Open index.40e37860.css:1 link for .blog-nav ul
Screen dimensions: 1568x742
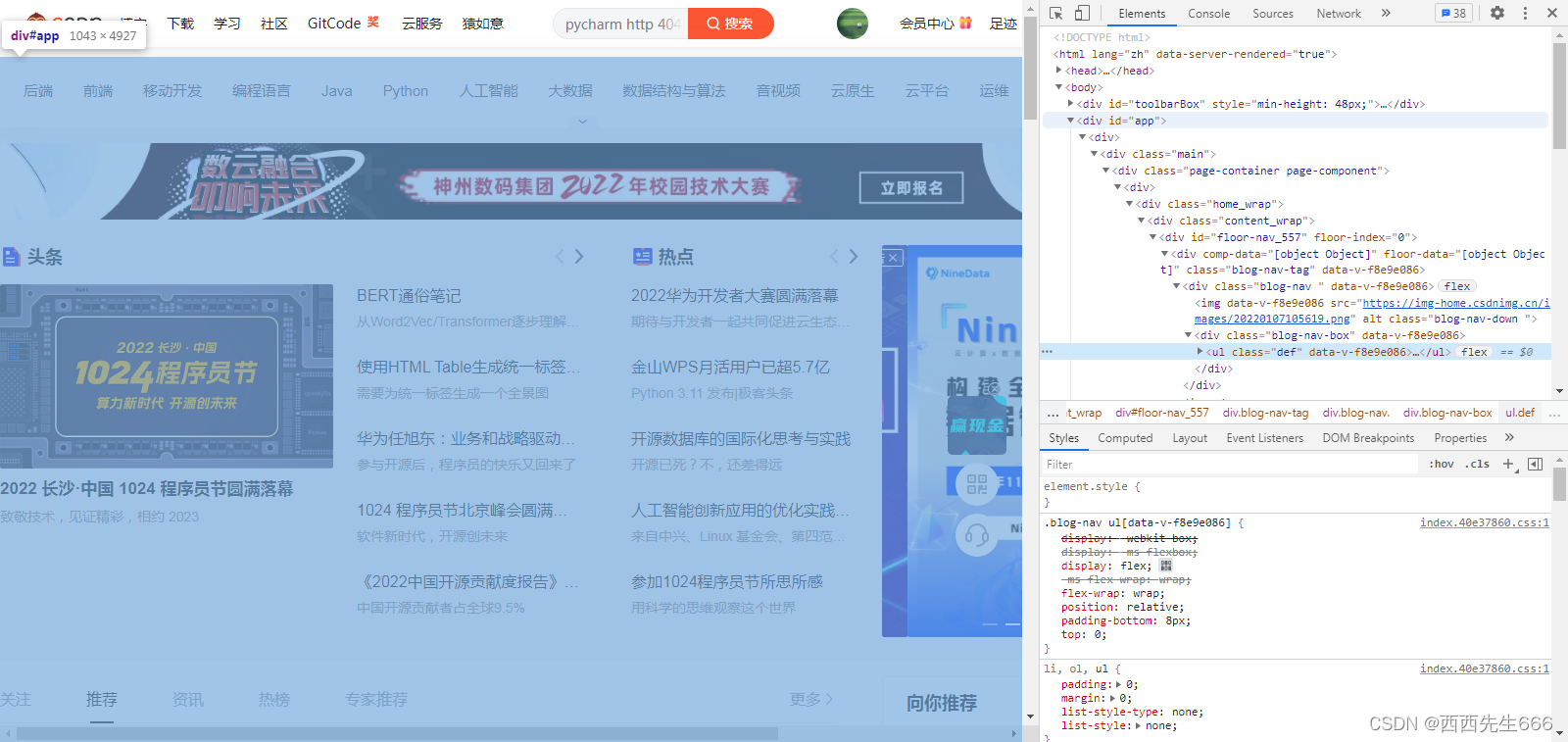[1484, 523]
